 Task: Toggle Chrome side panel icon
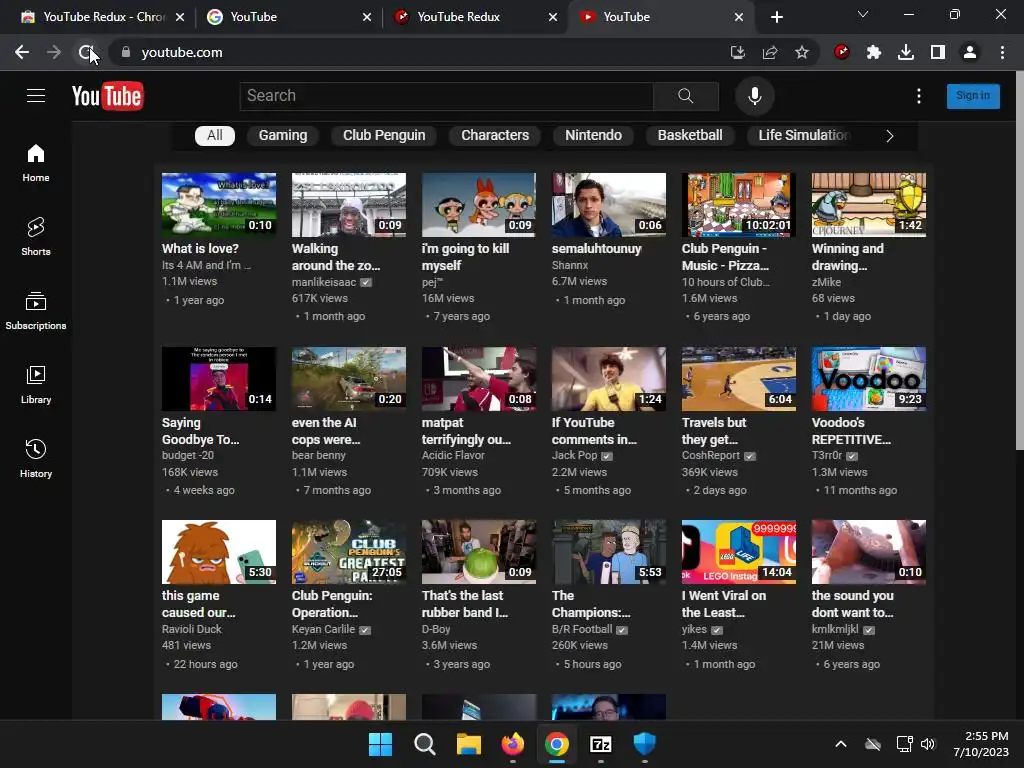[938, 52]
